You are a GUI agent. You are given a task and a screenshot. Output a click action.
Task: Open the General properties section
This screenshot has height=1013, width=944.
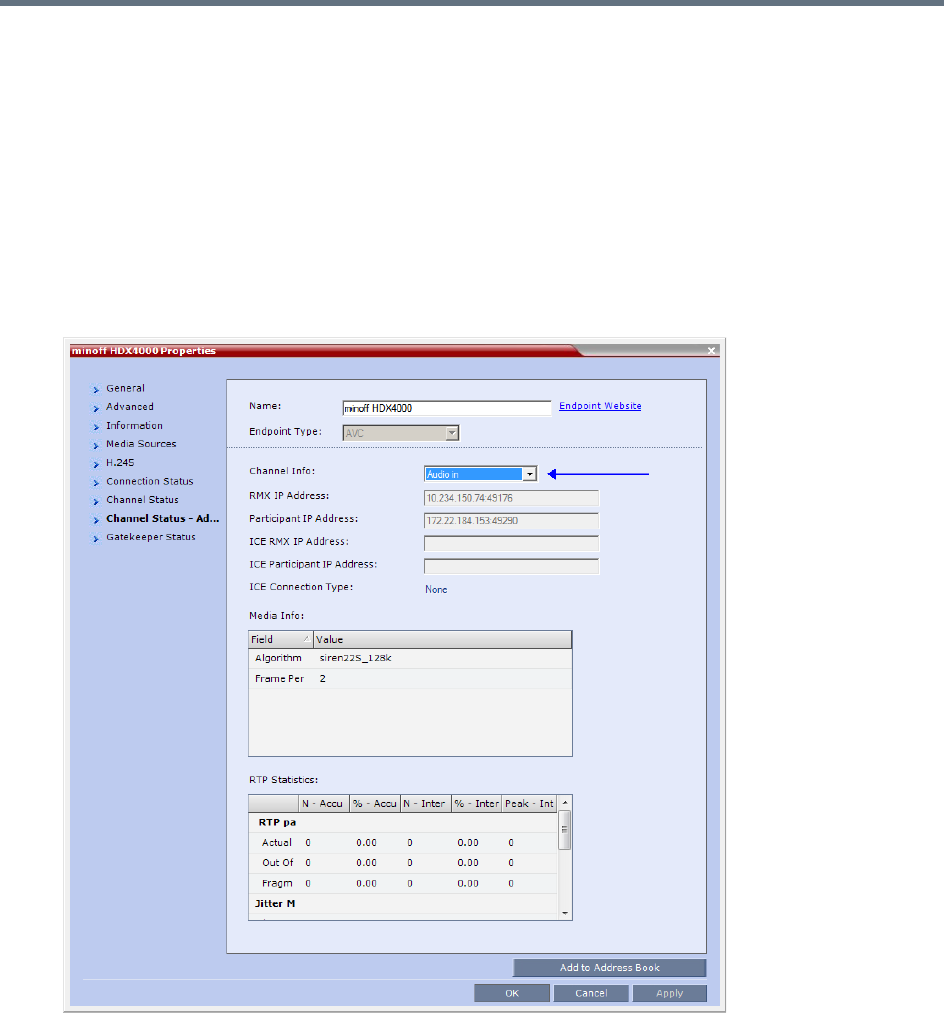[x=125, y=388]
